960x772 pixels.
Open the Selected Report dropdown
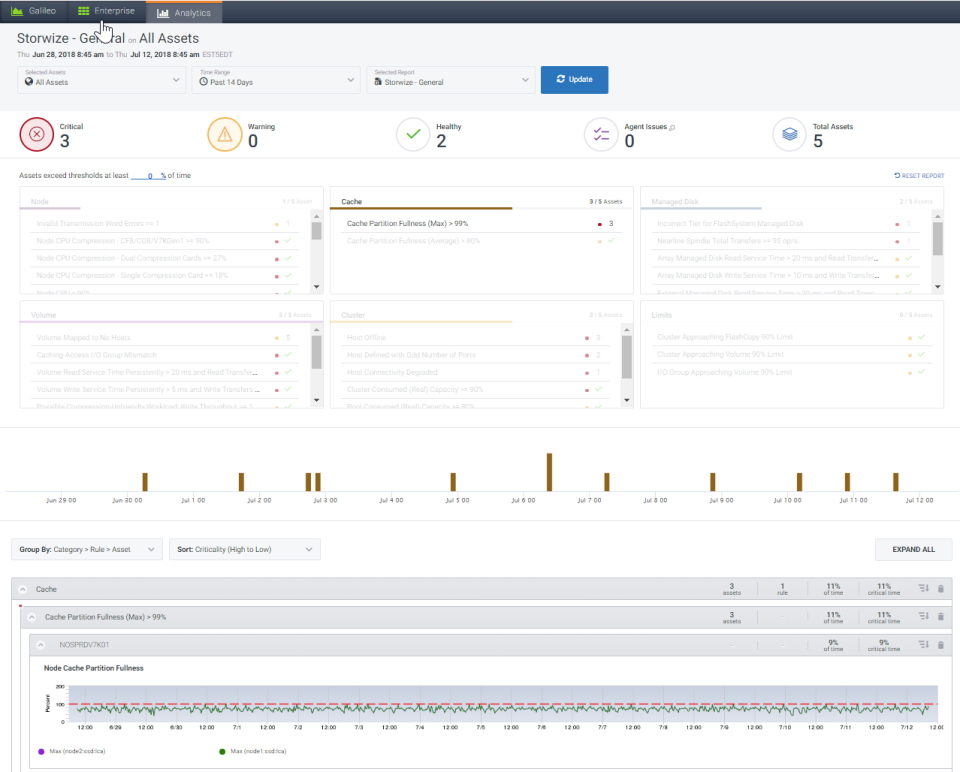(x=451, y=80)
